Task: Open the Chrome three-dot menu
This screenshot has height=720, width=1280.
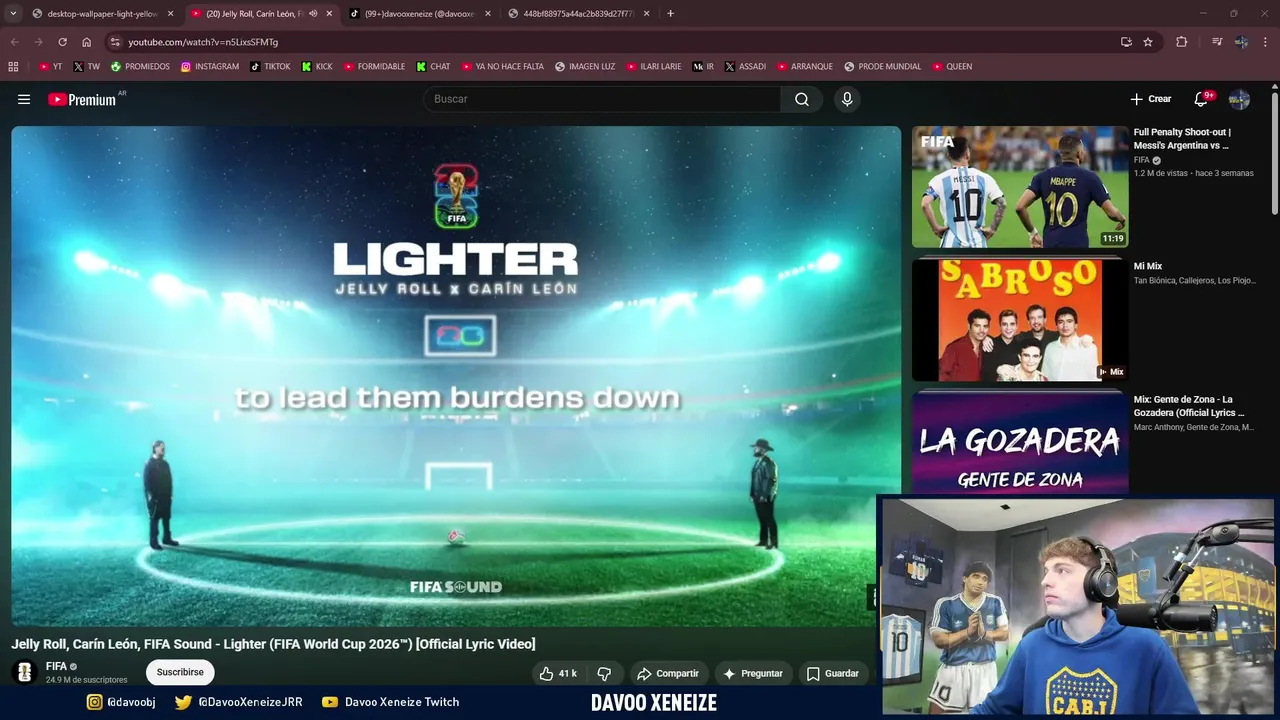Action: [1266, 42]
